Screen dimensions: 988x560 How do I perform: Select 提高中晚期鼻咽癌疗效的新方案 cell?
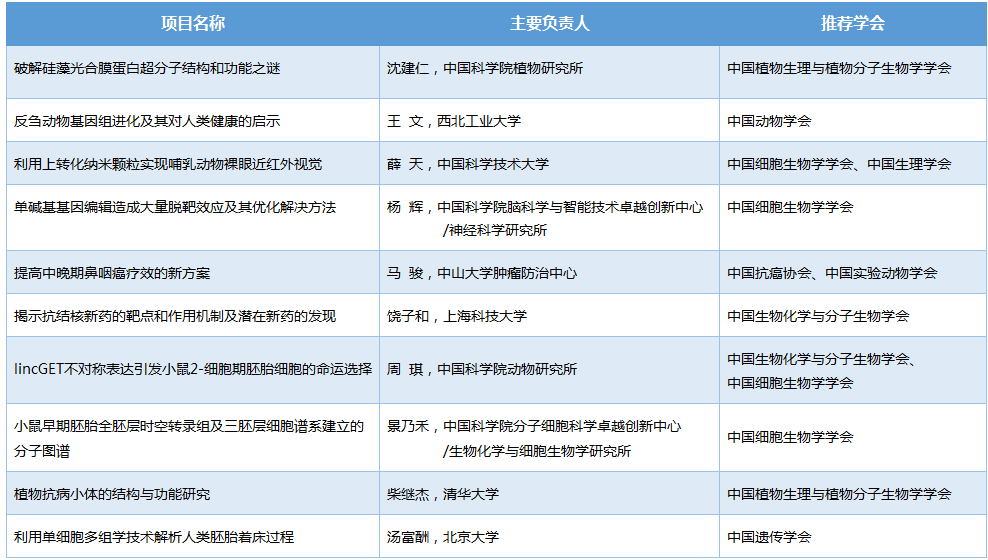pyautogui.click(x=112, y=273)
